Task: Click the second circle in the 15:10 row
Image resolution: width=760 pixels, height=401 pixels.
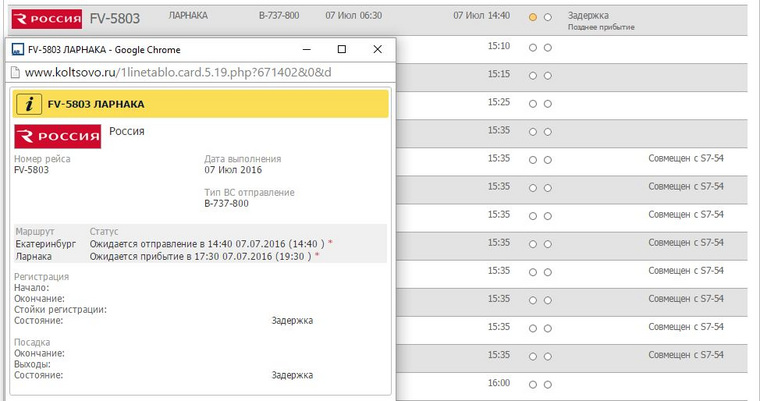Action: [548, 48]
